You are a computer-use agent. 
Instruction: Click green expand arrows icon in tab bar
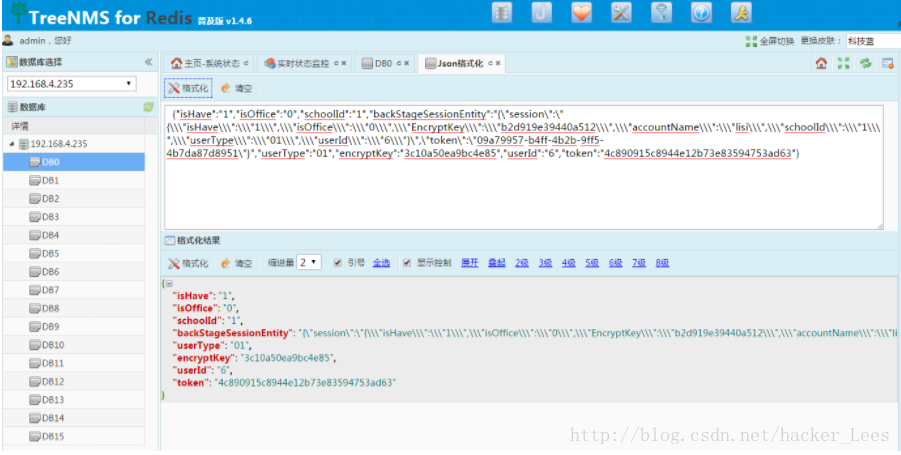844,63
